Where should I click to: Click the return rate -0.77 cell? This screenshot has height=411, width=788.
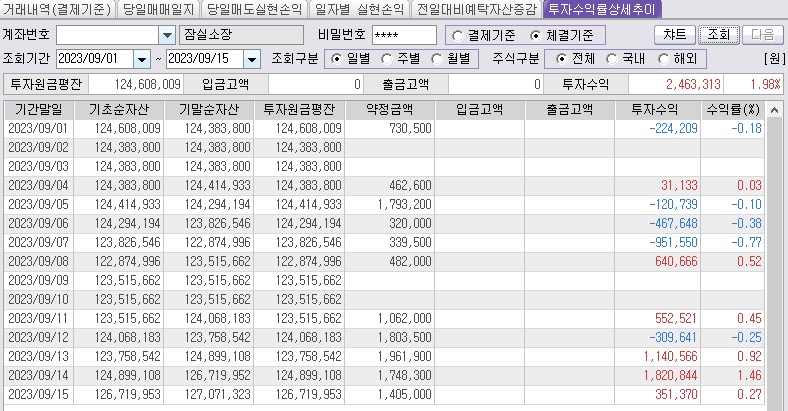pyautogui.click(x=733, y=243)
